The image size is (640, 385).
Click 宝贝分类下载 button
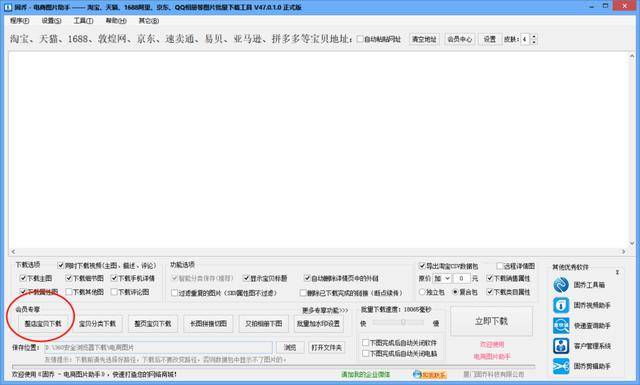[x=98, y=323]
